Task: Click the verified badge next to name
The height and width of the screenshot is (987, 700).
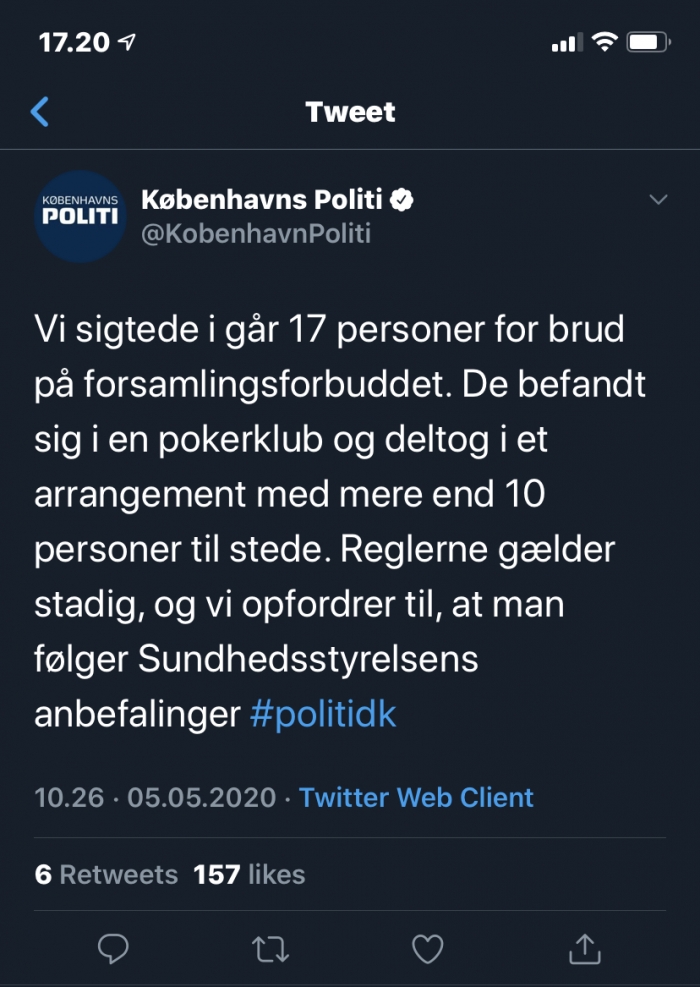Action: [x=402, y=200]
